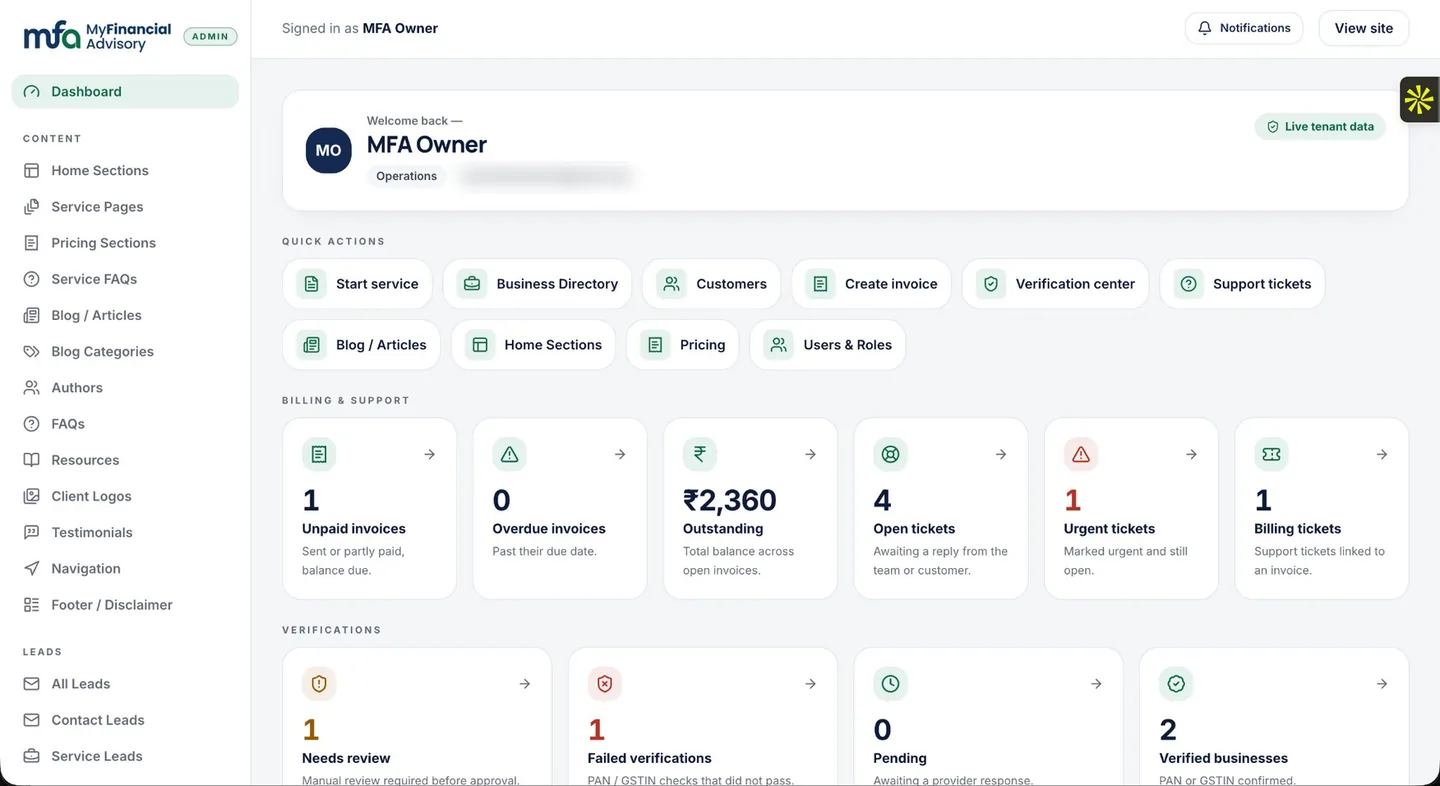Click the Needs review shield icon
Image resolution: width=1440 pixels, height=786 pixels.
coord(319,684)
